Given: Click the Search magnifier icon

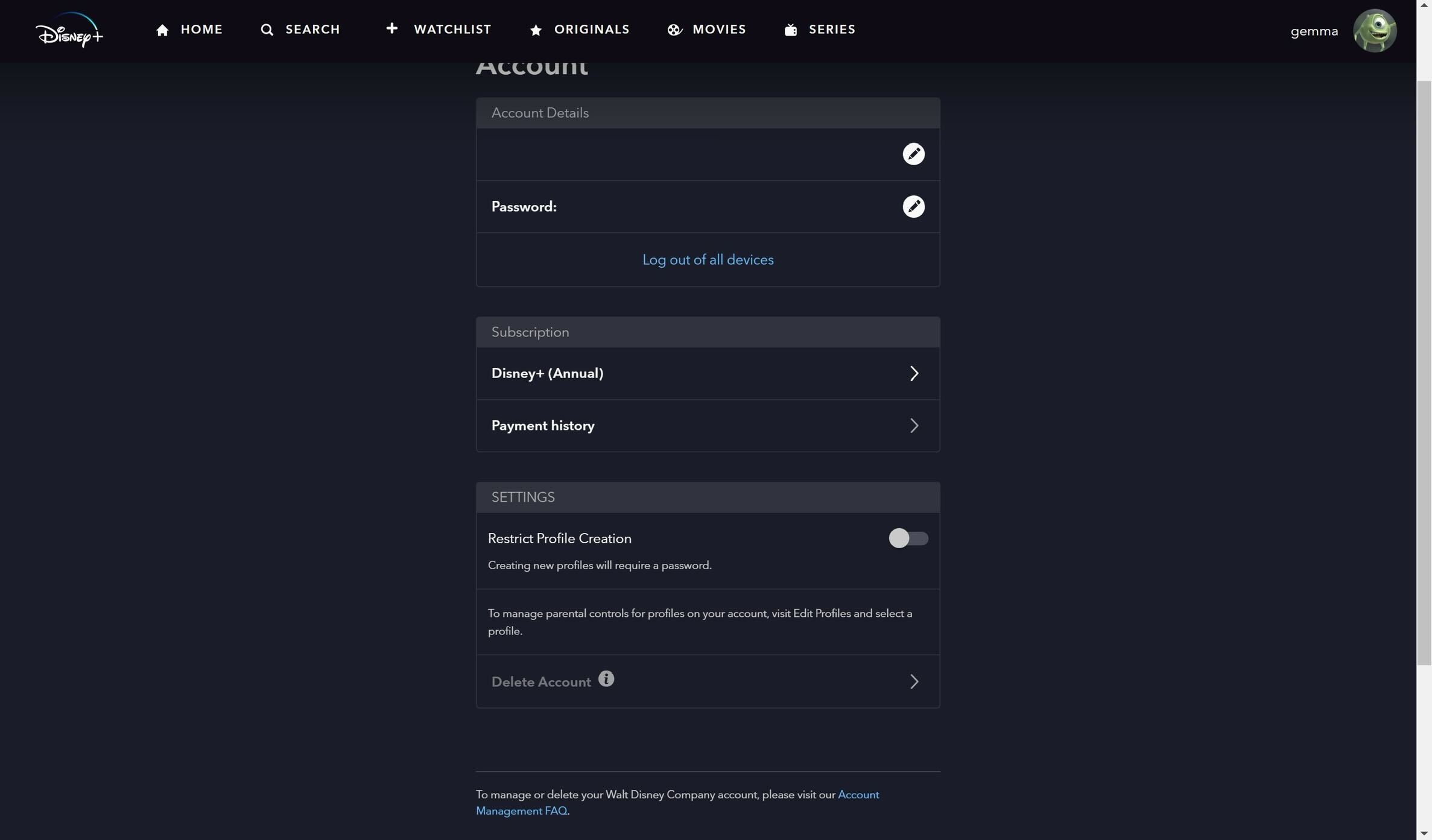Looking at the screenshot, I should (x=267, y=30).
